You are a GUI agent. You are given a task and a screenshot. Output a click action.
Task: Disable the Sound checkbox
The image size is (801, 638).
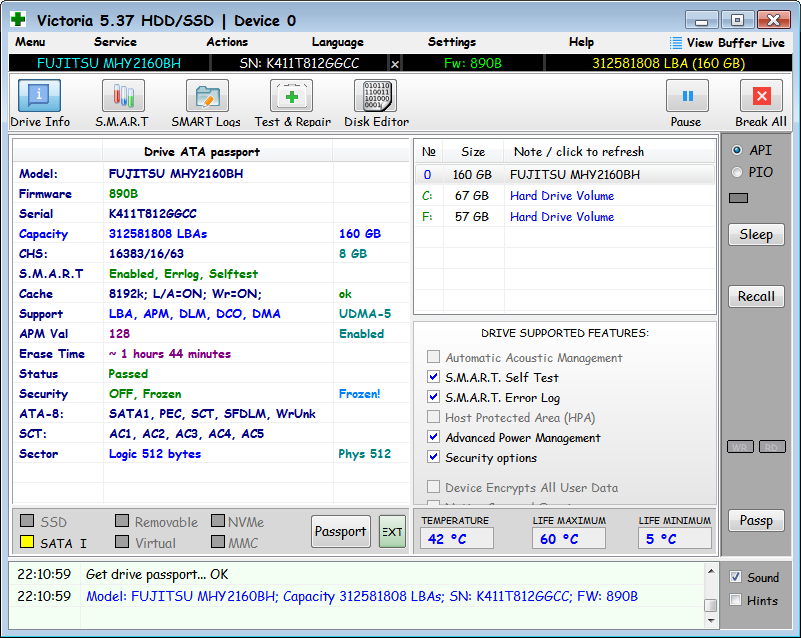(735, 577)
